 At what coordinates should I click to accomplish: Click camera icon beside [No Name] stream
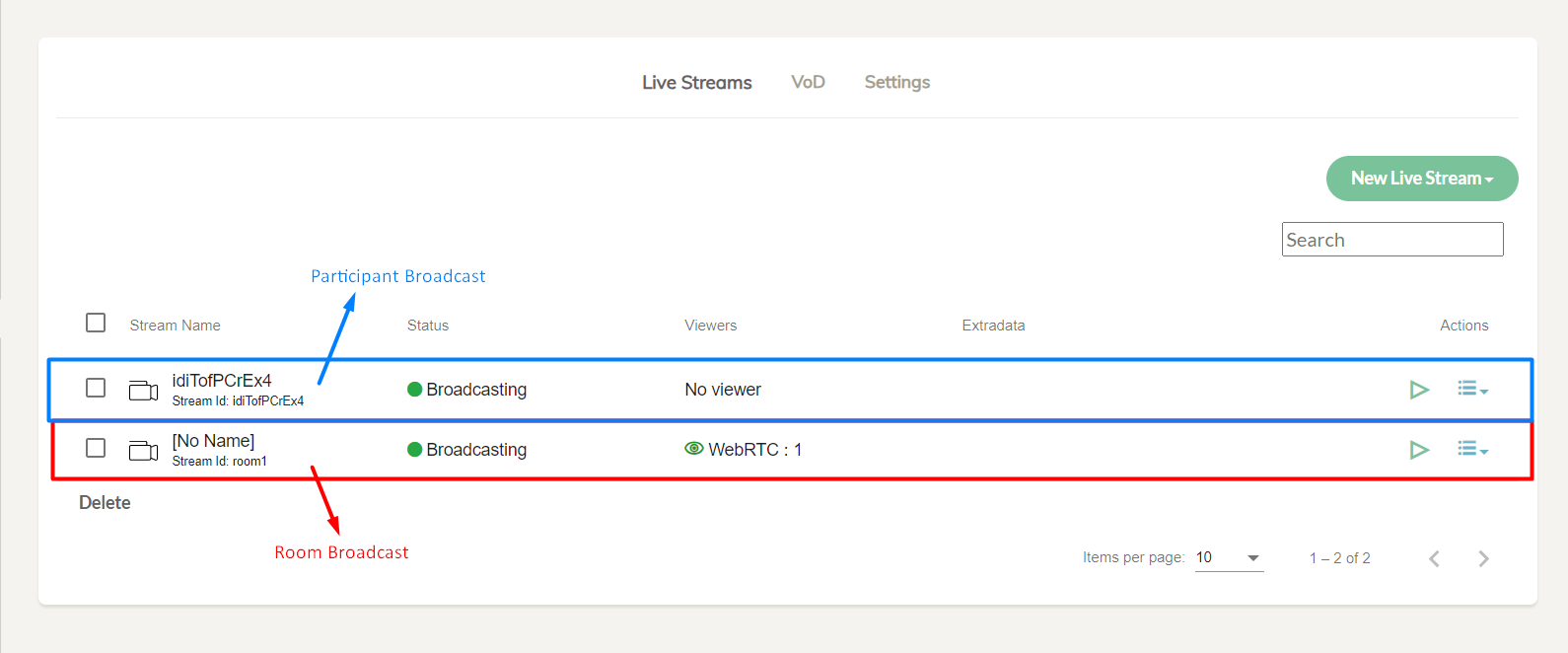(143, 451)
